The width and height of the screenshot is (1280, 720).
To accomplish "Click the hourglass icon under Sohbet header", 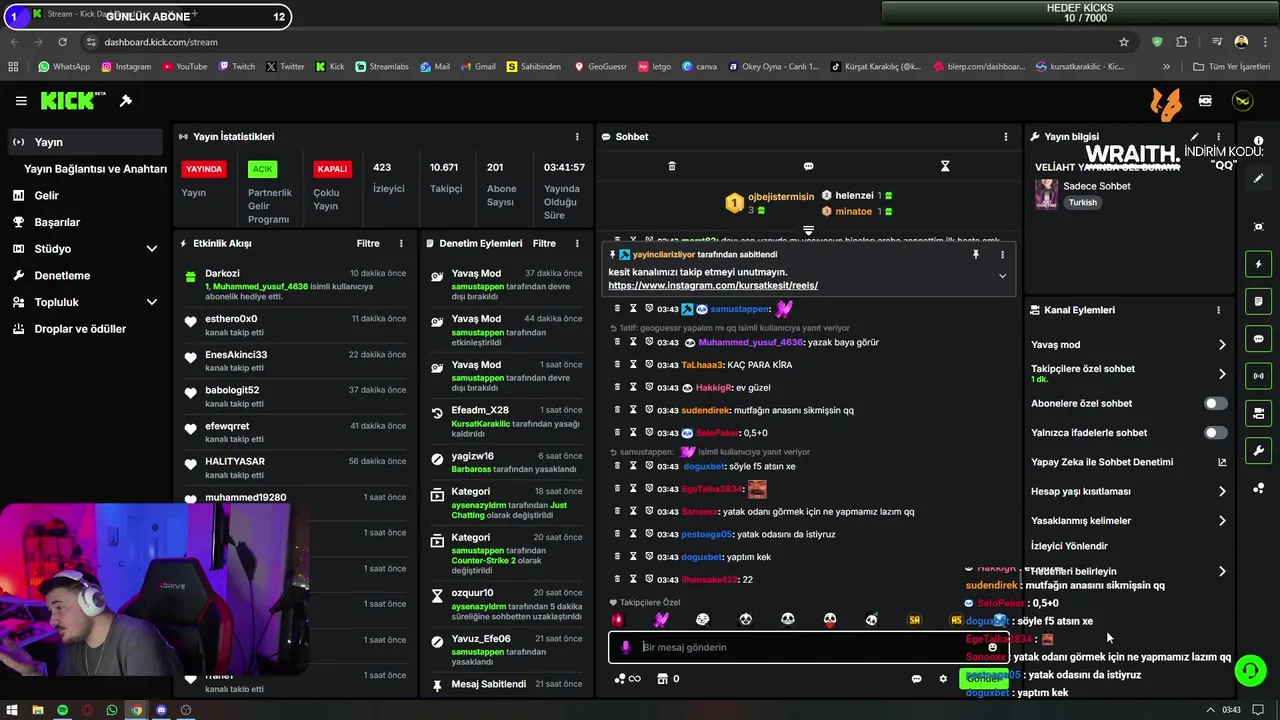I will [945, 166].
